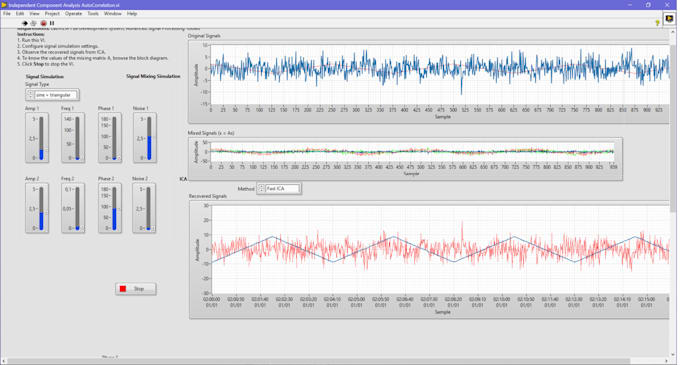Click the 'Signal Simulation' heading text
680x365 pixels.
45,76
